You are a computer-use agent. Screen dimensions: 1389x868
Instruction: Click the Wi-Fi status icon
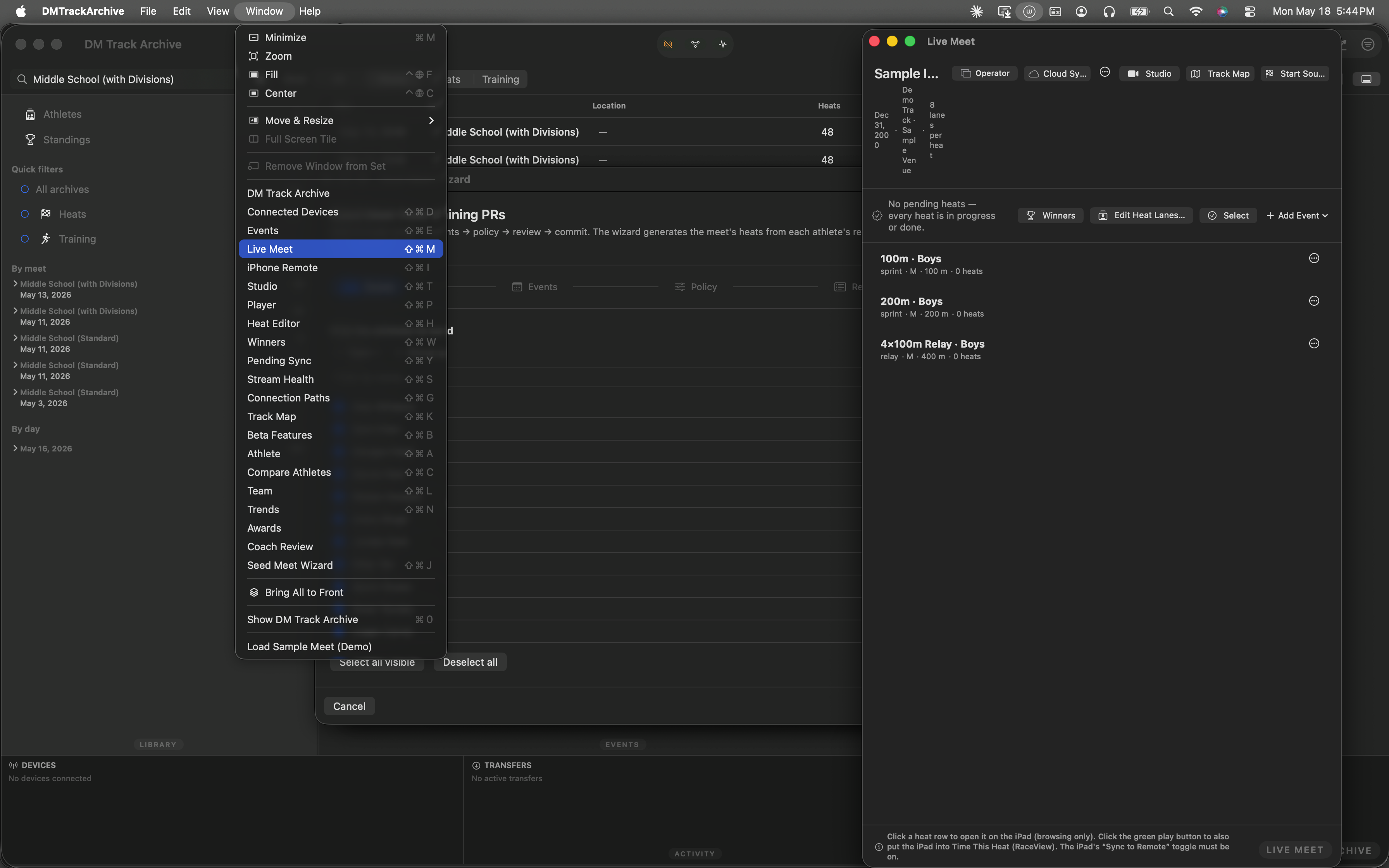tap(1196, 11)
